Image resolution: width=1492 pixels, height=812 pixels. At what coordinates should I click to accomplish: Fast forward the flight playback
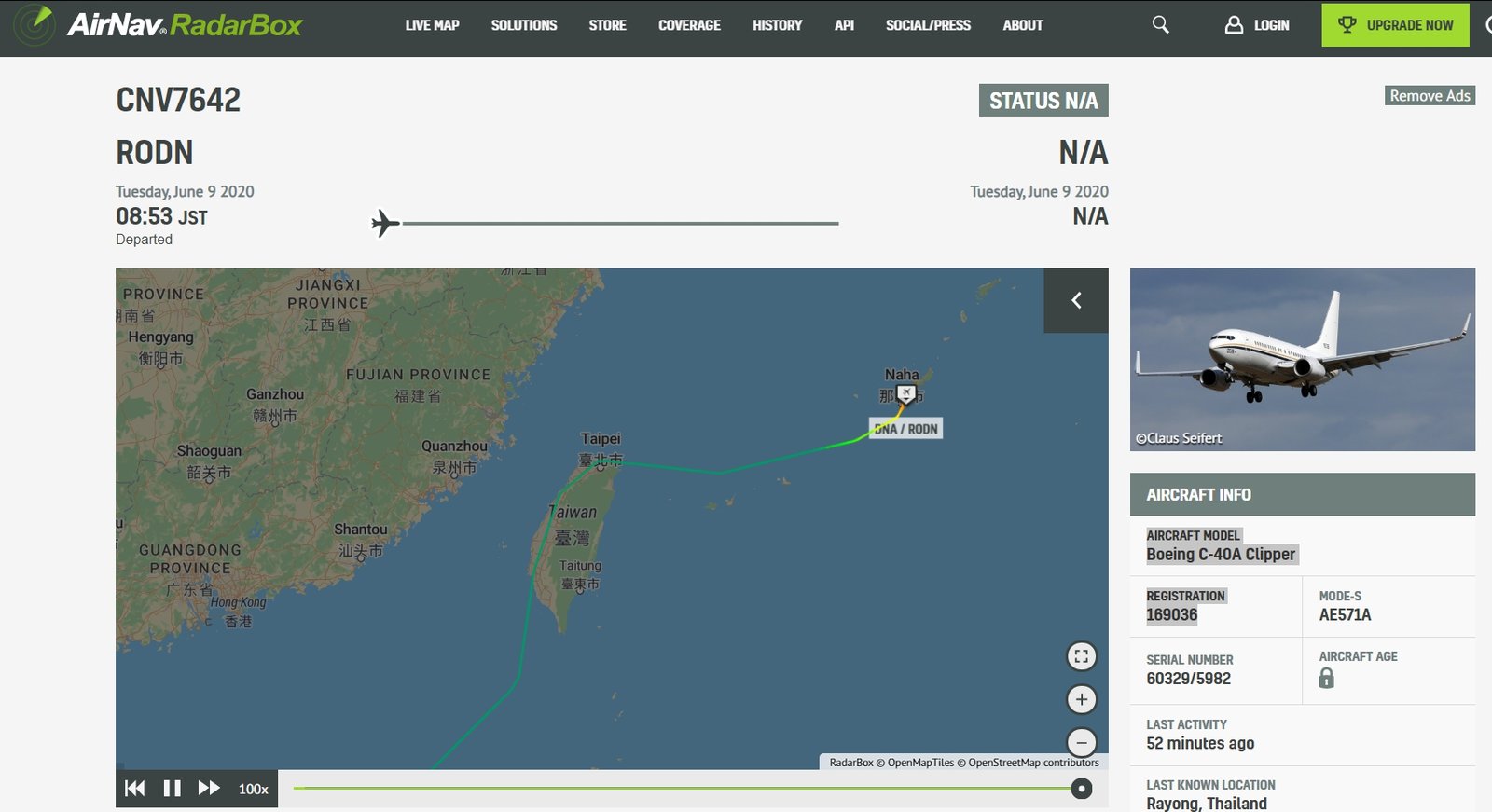(209, 789)
